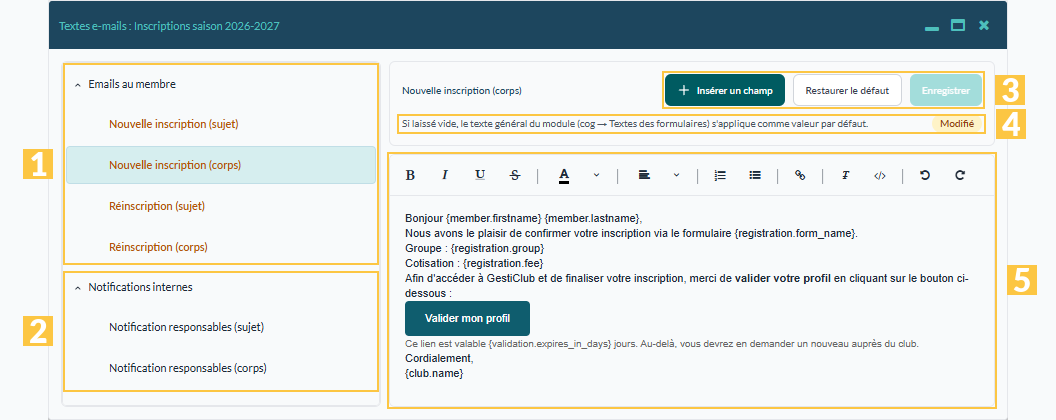1056x420 pixels.
Task: Collapse the Emails au membre section
Action: click(77, 85)
